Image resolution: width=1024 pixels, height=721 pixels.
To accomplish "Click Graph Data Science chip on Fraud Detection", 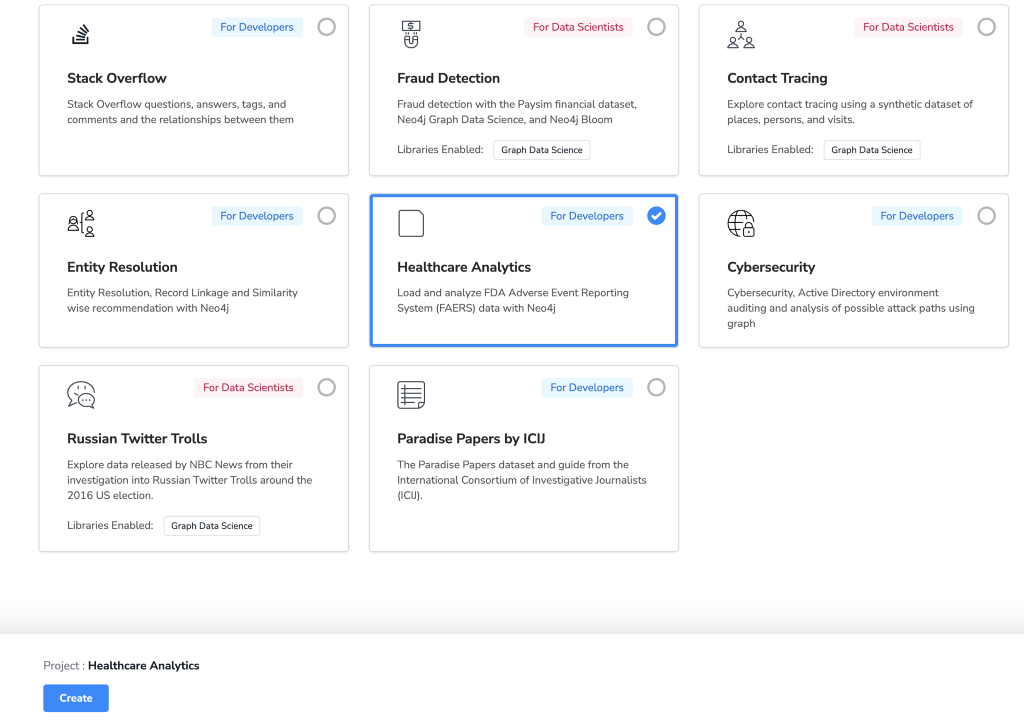I will 541,150.
